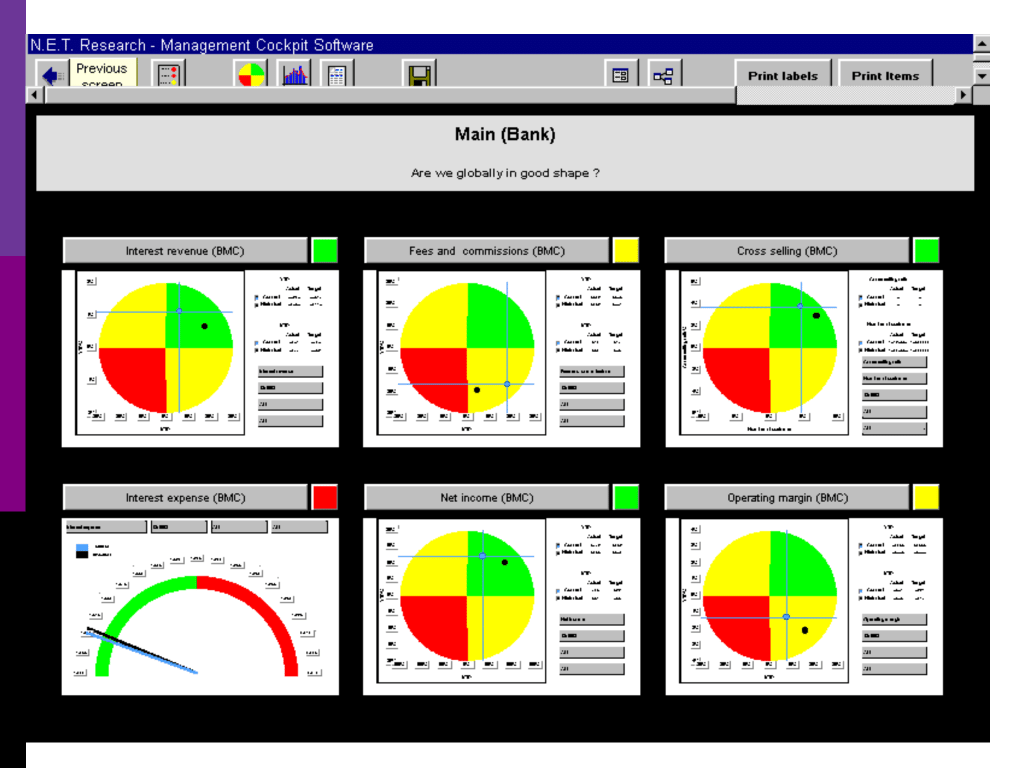
Task: Click the Print labels button
Action: coord(782,75)
